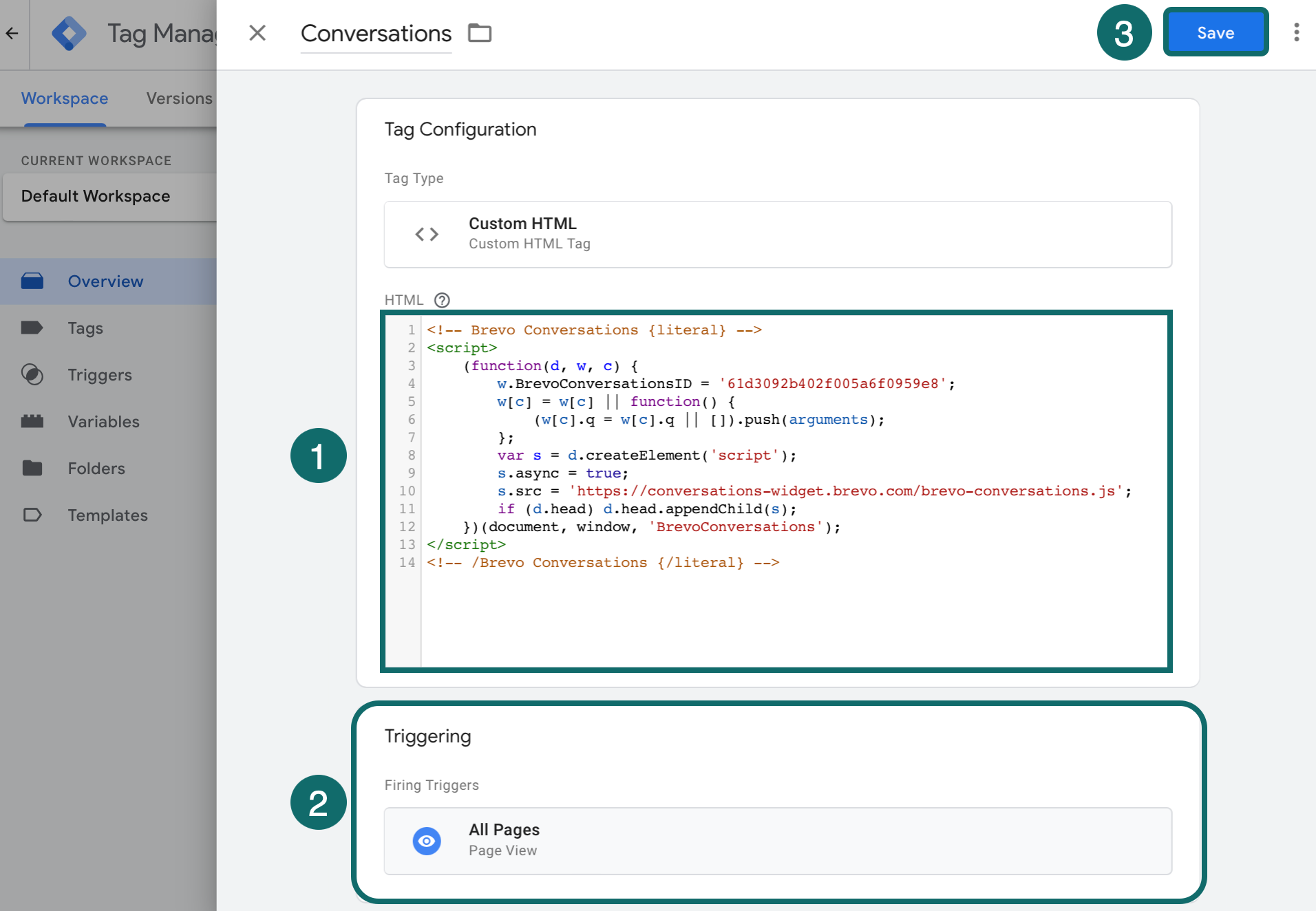
Task: Click the 'var s = d.createElement' line
Action: [647, 455]
